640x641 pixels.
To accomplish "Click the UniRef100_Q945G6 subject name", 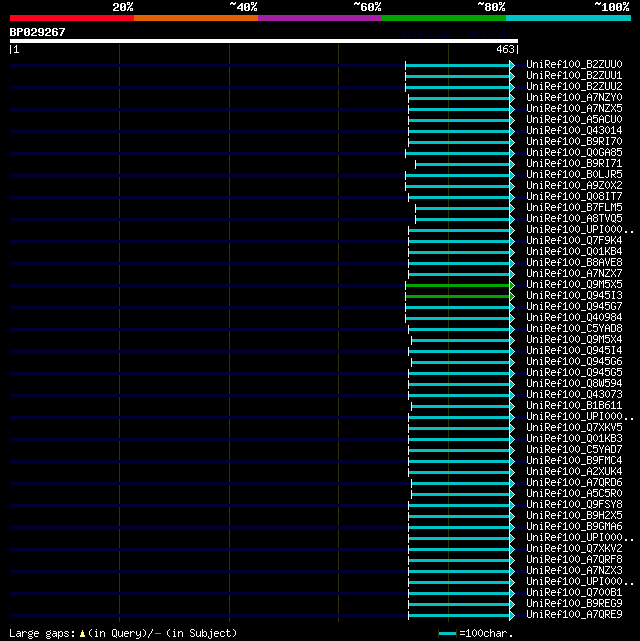I will pos(574,362).
